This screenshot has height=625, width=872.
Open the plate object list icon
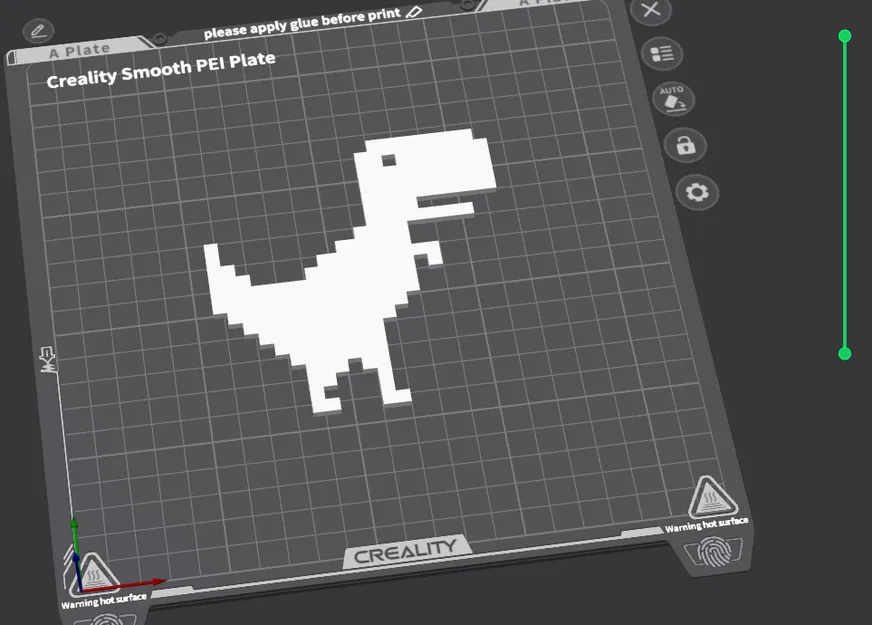(662, 53)
